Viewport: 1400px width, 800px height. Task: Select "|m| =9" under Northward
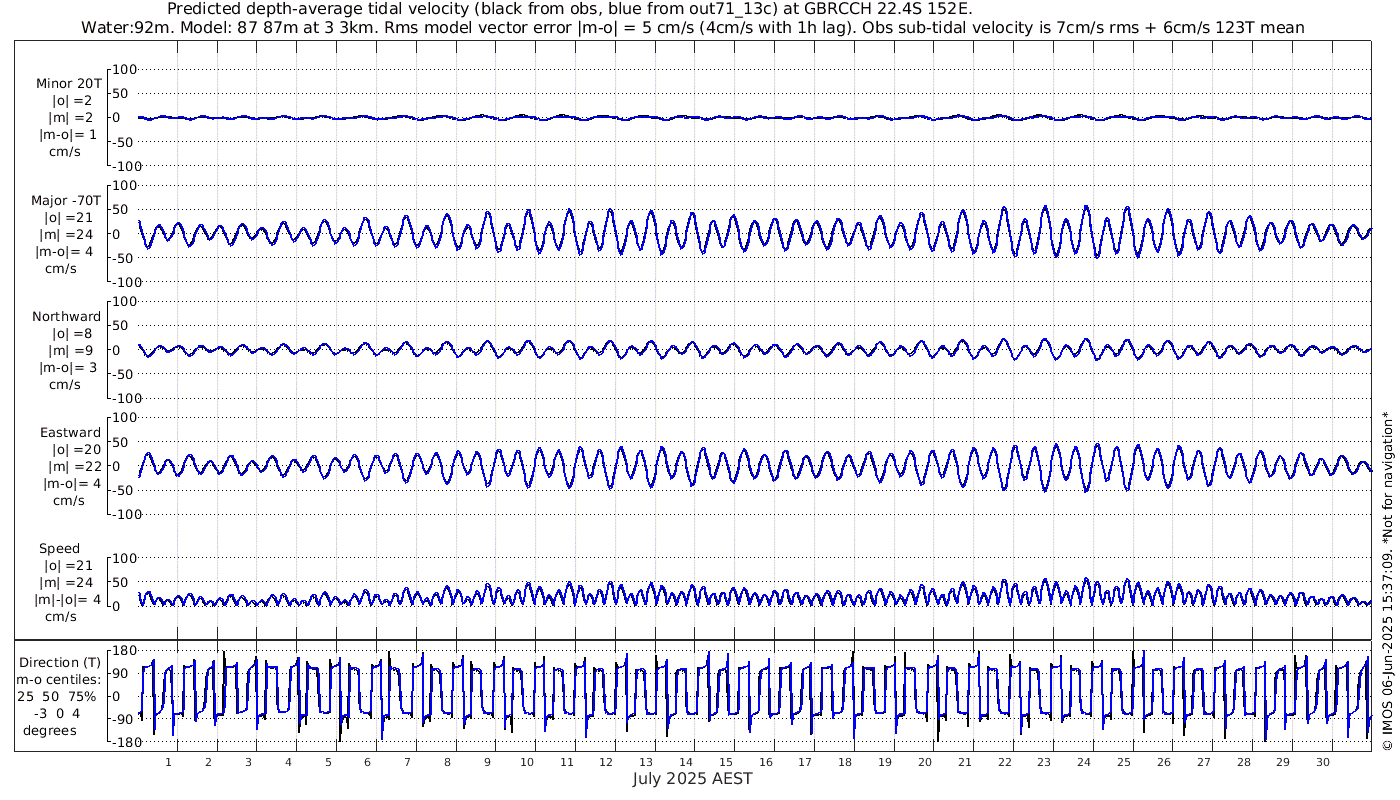(x=70, y=351)
